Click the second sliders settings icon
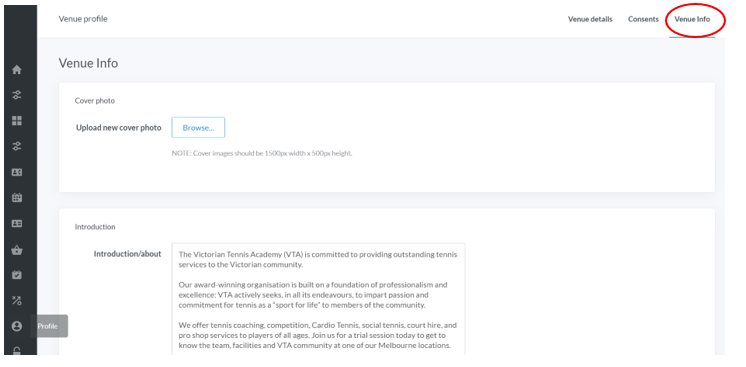The height and width of the screenshot is (367, 746). 17,146
